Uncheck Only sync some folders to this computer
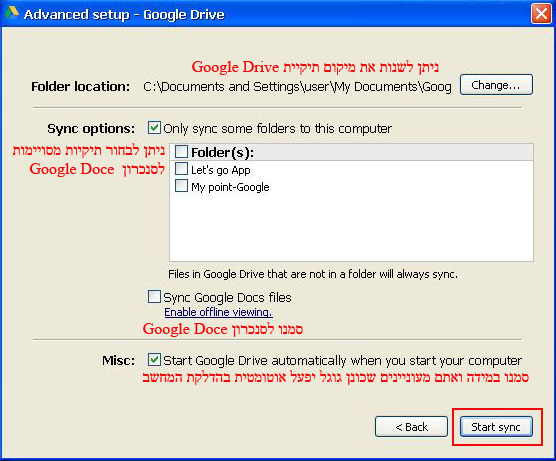Image resolution: width=556 pixels, height=461 pixels. click(x=154, y=128)
